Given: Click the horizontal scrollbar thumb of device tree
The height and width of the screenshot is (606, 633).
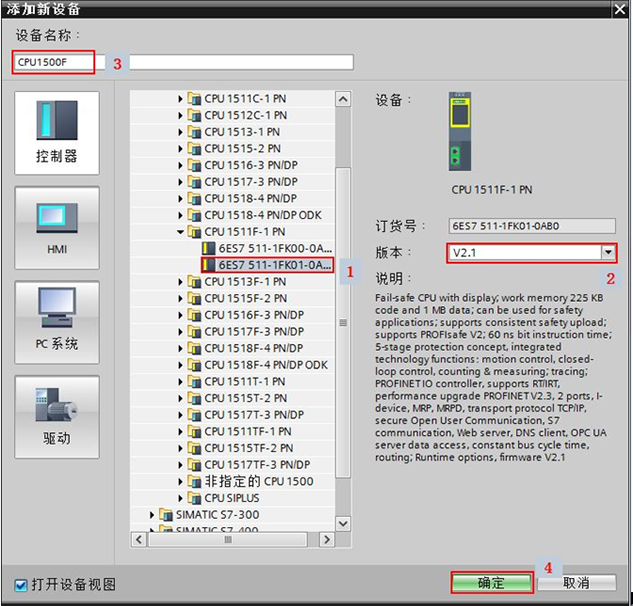Looking at the screenshot, I should (x=228, y=539).
